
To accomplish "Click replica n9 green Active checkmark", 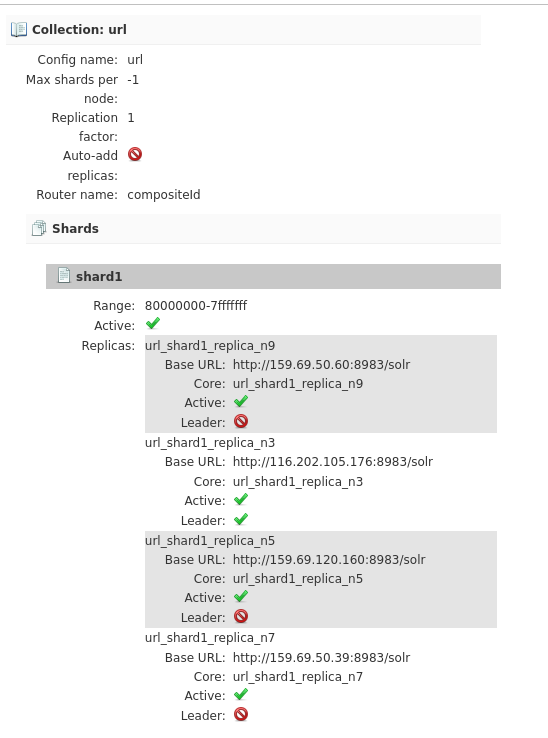I will click(241, 401).
